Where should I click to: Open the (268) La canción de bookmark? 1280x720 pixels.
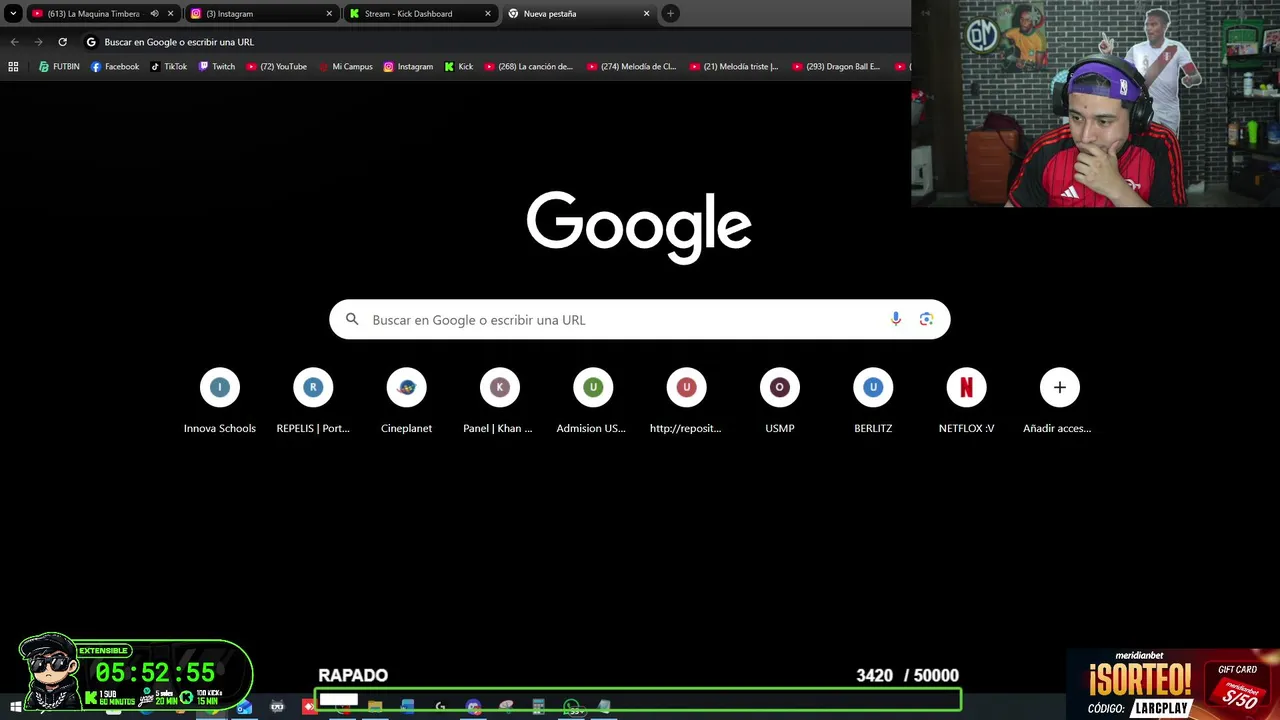tap(529, 67)
